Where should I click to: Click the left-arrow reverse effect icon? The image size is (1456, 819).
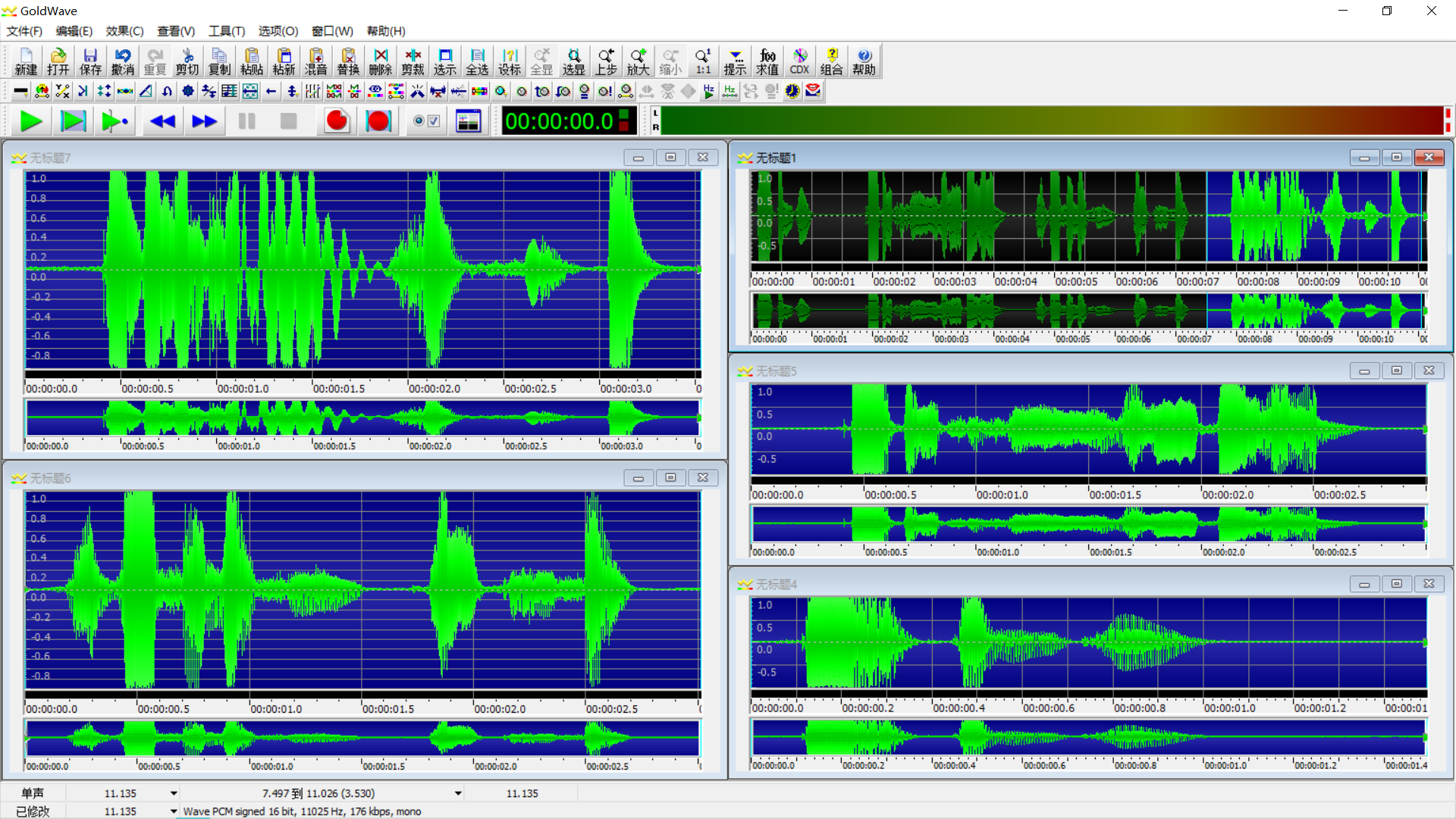tap(271, 91)
